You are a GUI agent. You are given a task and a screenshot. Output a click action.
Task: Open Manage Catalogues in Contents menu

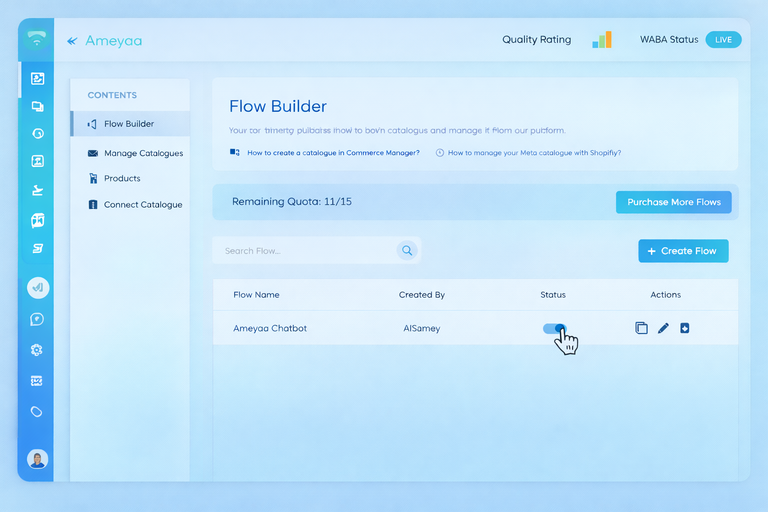[x=142, y=153]
